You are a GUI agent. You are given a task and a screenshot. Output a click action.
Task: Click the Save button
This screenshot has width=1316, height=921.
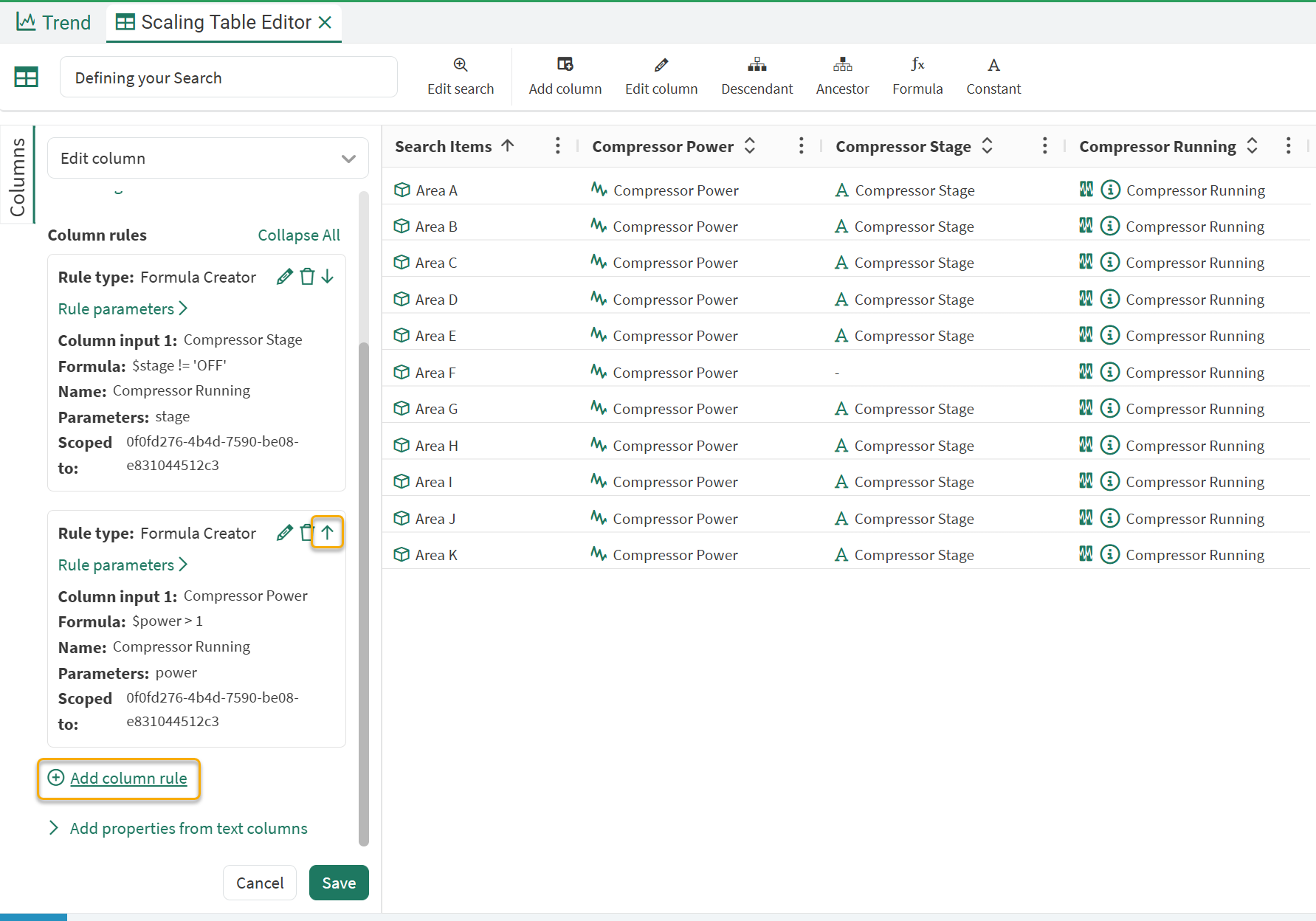click(x=339, y=883)
